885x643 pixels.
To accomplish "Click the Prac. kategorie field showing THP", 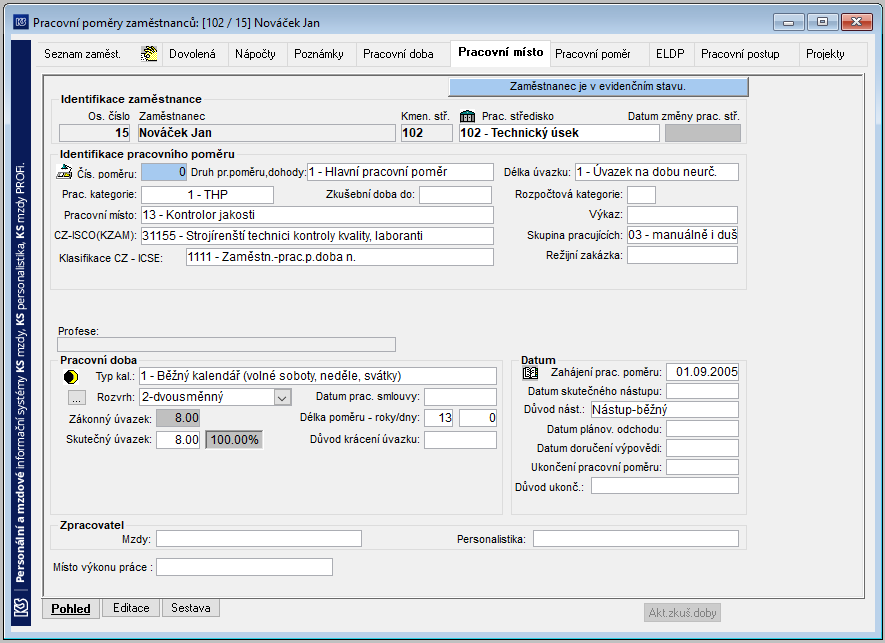I will (207, 195).
